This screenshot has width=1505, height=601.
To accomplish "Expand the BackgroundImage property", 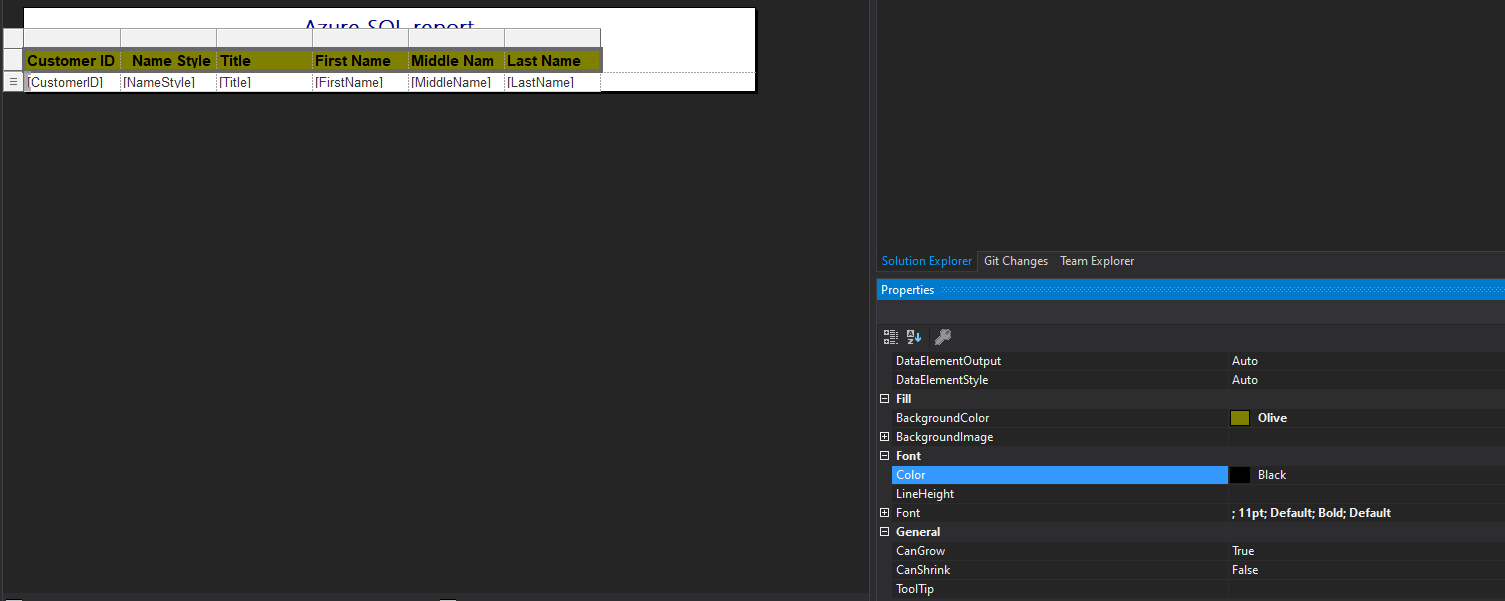I will tap(884, 437).
